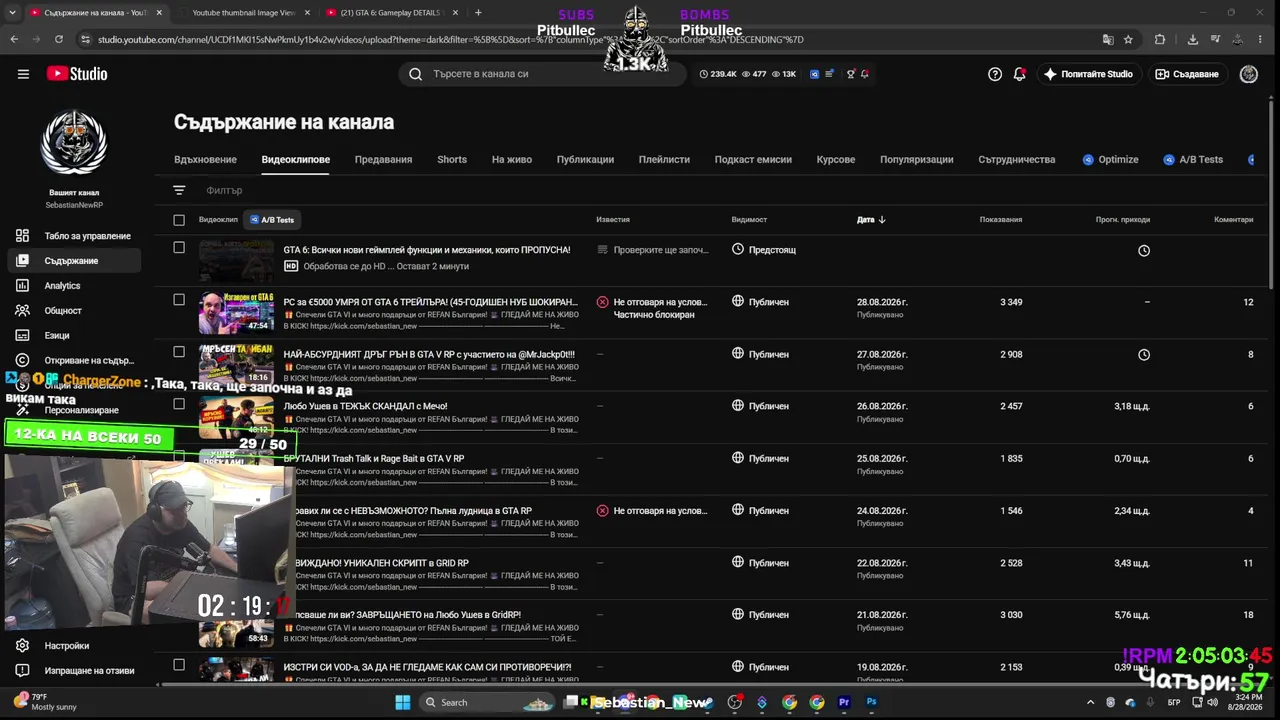The width and height of the screenshot is (1280, 720).
Task: Open the YouTube Studio hamburger menu
Action: (23, 74)
